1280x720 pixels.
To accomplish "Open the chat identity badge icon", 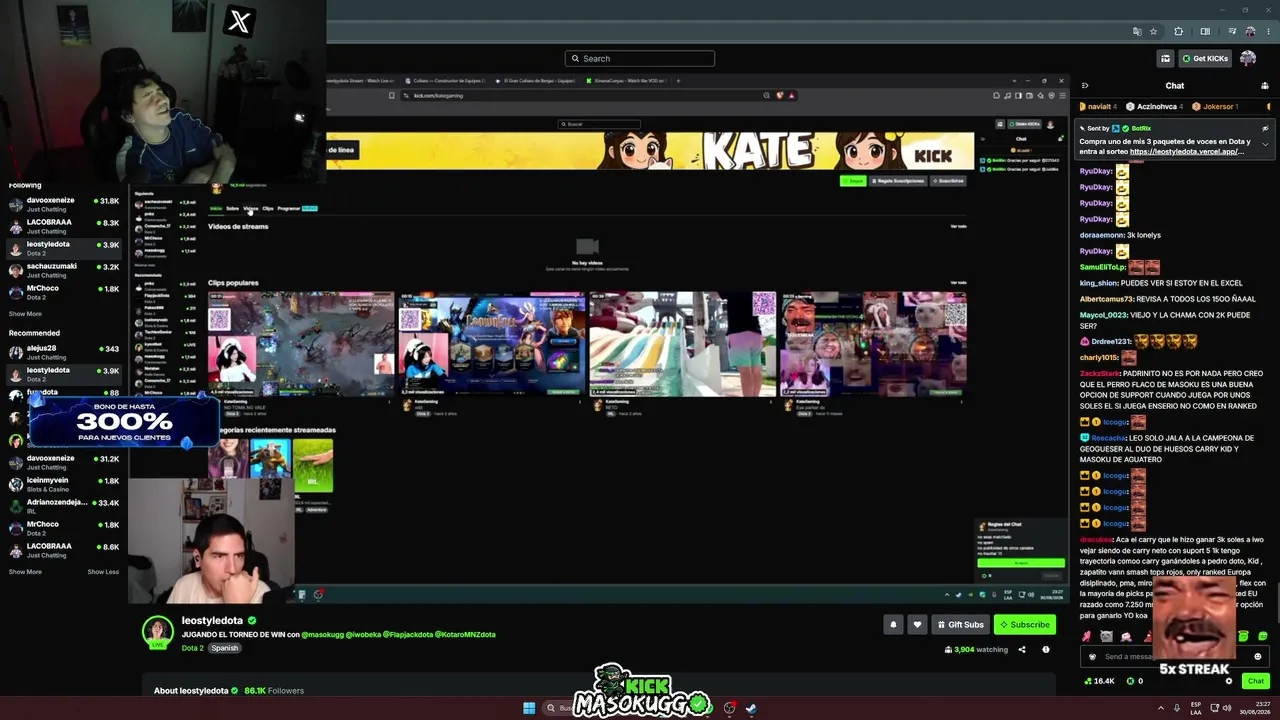I will (1092, 657).
